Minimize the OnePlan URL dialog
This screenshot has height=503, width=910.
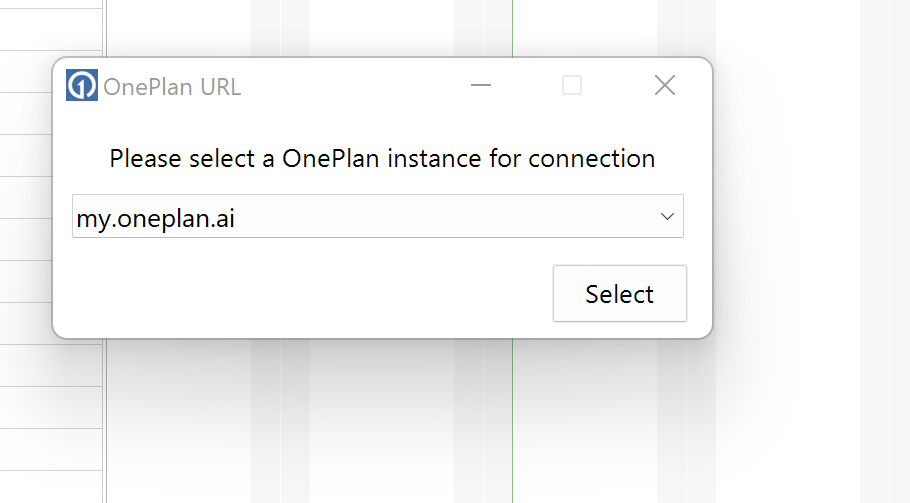click(481, 85)
